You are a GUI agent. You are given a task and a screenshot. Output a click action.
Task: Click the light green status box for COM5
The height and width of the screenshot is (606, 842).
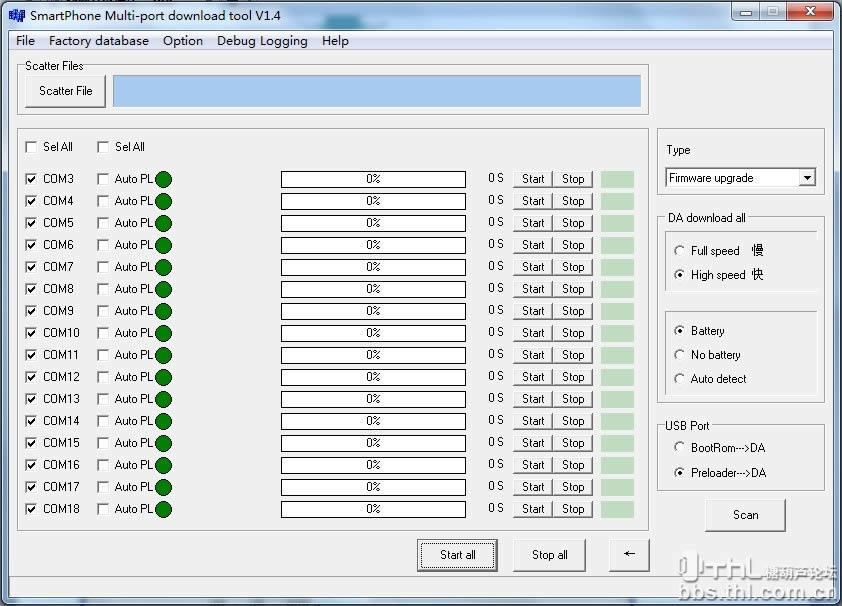point(617,223)
